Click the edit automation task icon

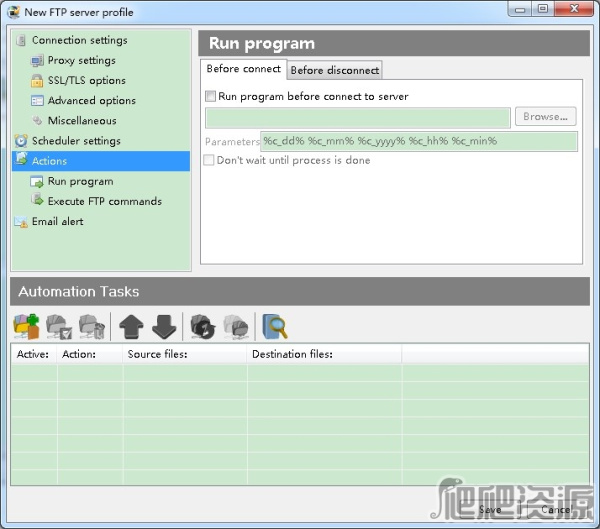coord(59,326)
